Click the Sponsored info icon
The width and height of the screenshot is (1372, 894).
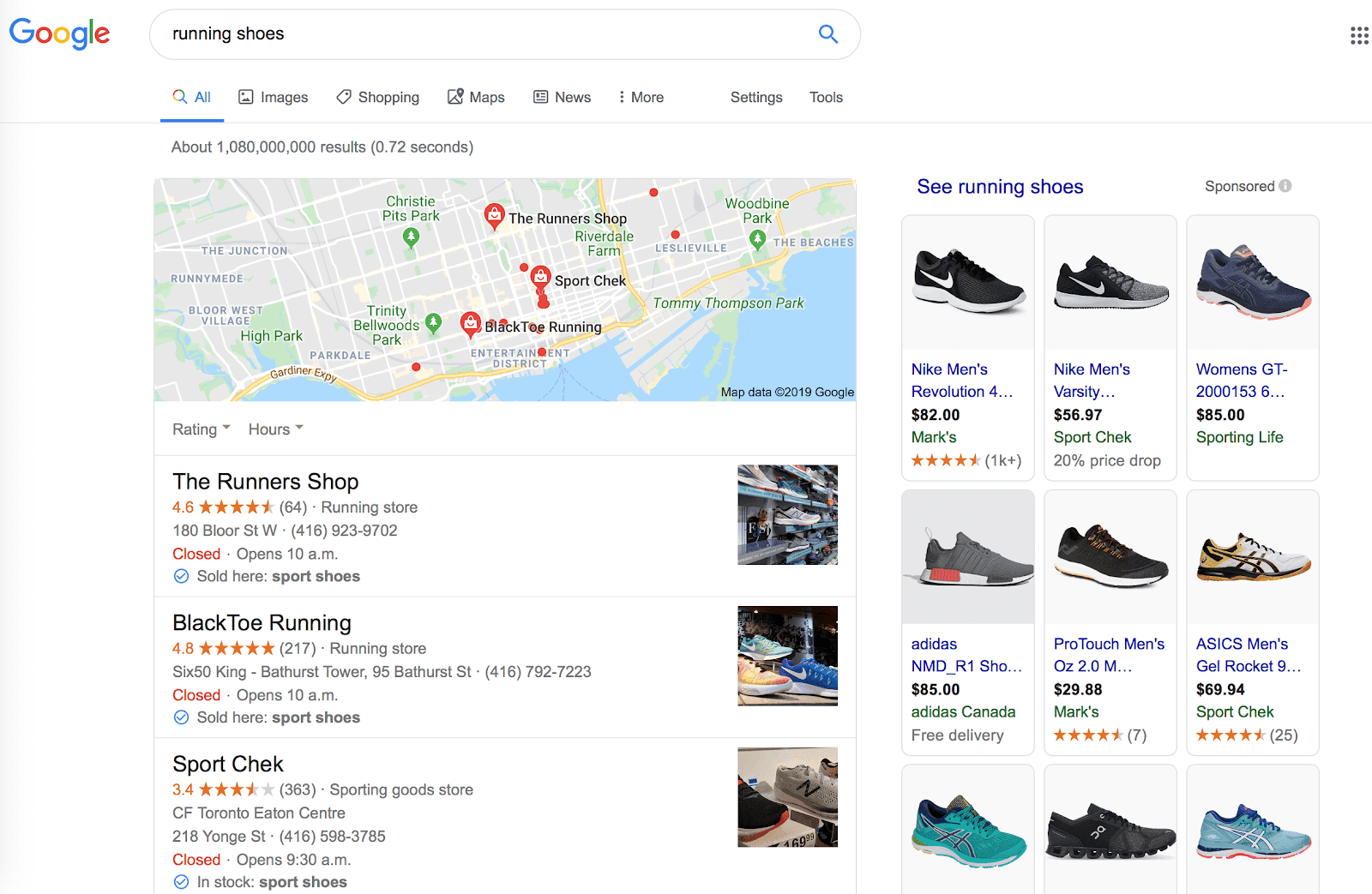tap(1285, 186)
